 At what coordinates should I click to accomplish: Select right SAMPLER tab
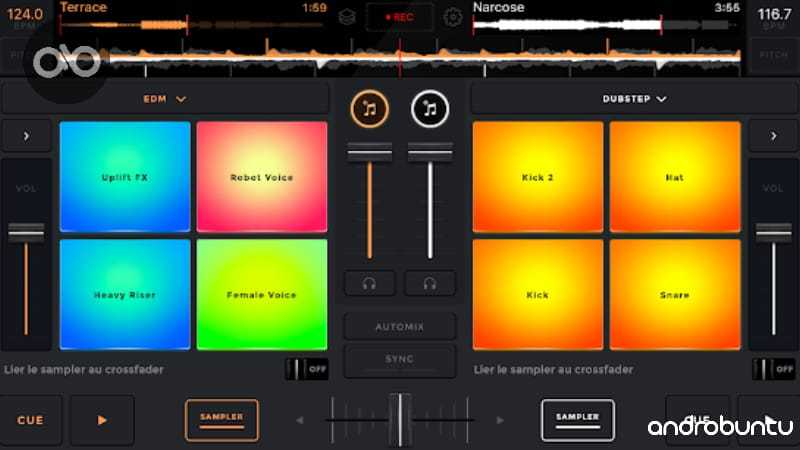pyautogui.click(x=578, y=420)
